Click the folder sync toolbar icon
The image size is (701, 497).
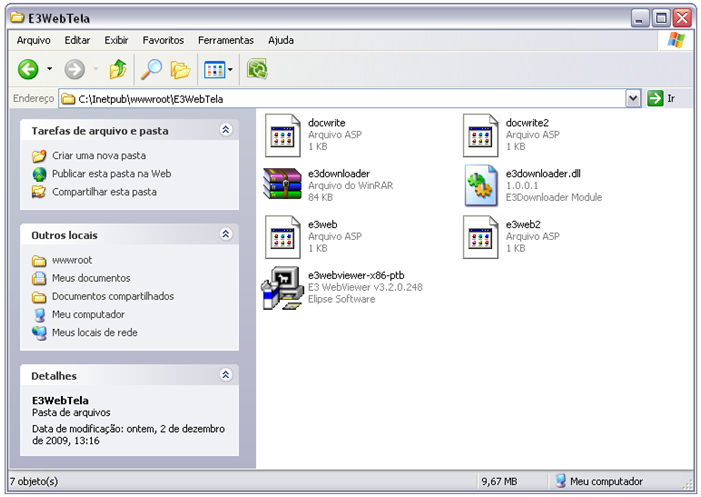[x=258, y=69]
